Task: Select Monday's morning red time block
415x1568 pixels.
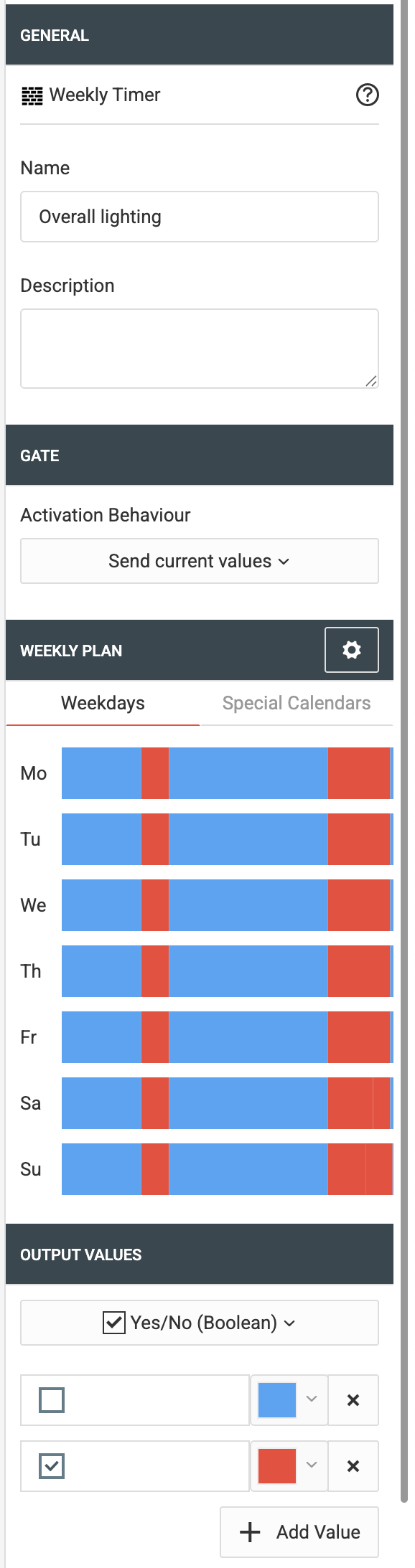Action: point(155,773)
